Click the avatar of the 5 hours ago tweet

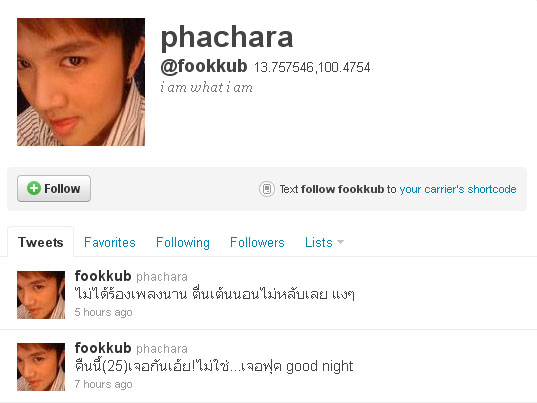(41, 295)
